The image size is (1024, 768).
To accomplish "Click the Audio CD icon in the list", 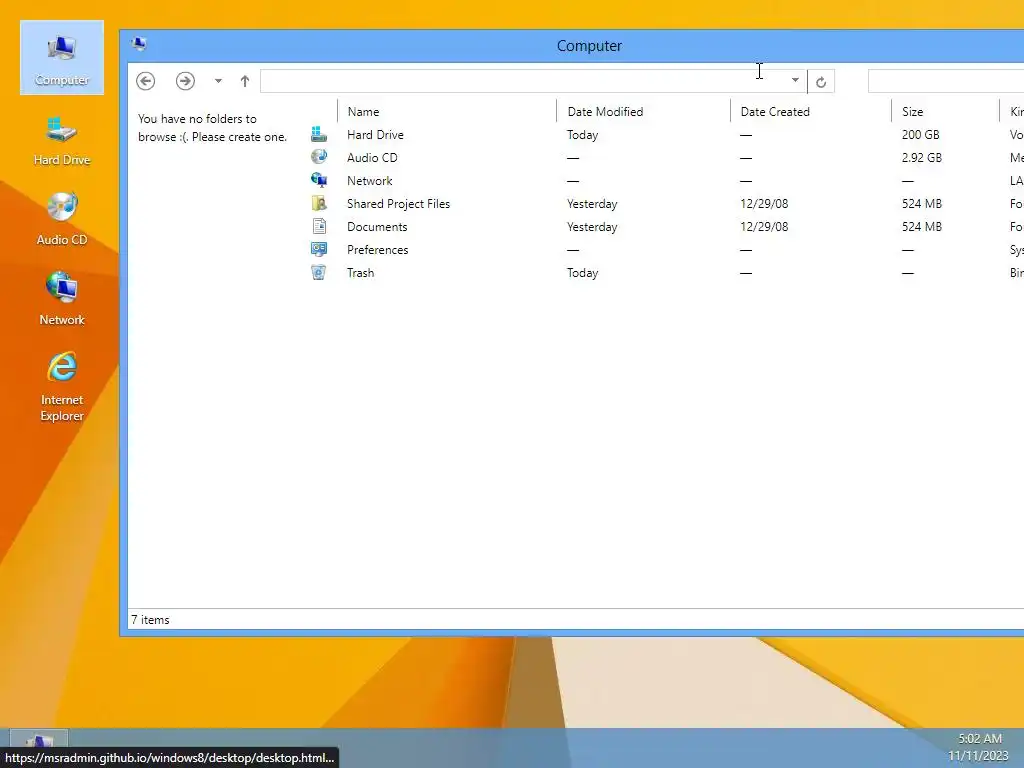I will pos(319,157).
